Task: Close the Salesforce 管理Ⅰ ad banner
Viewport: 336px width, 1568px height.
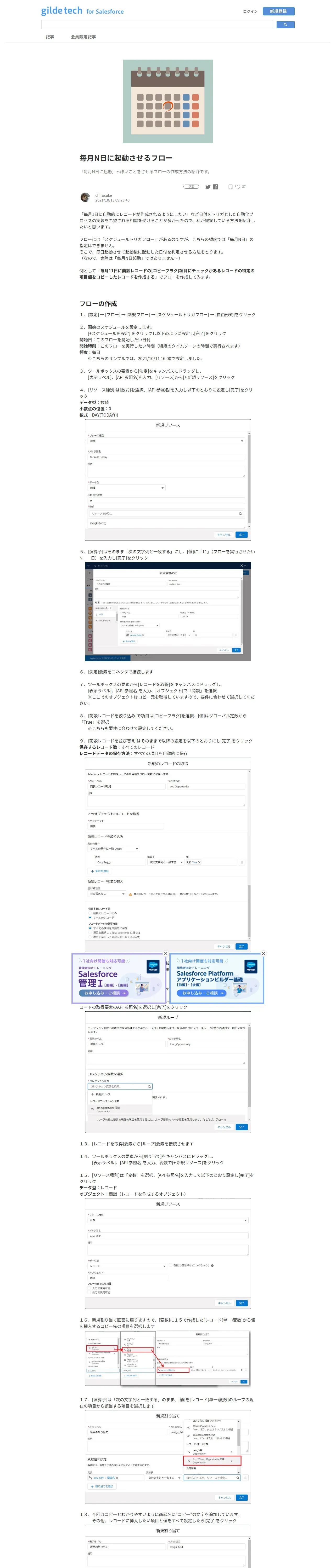Action: click(x=165, y=954)
